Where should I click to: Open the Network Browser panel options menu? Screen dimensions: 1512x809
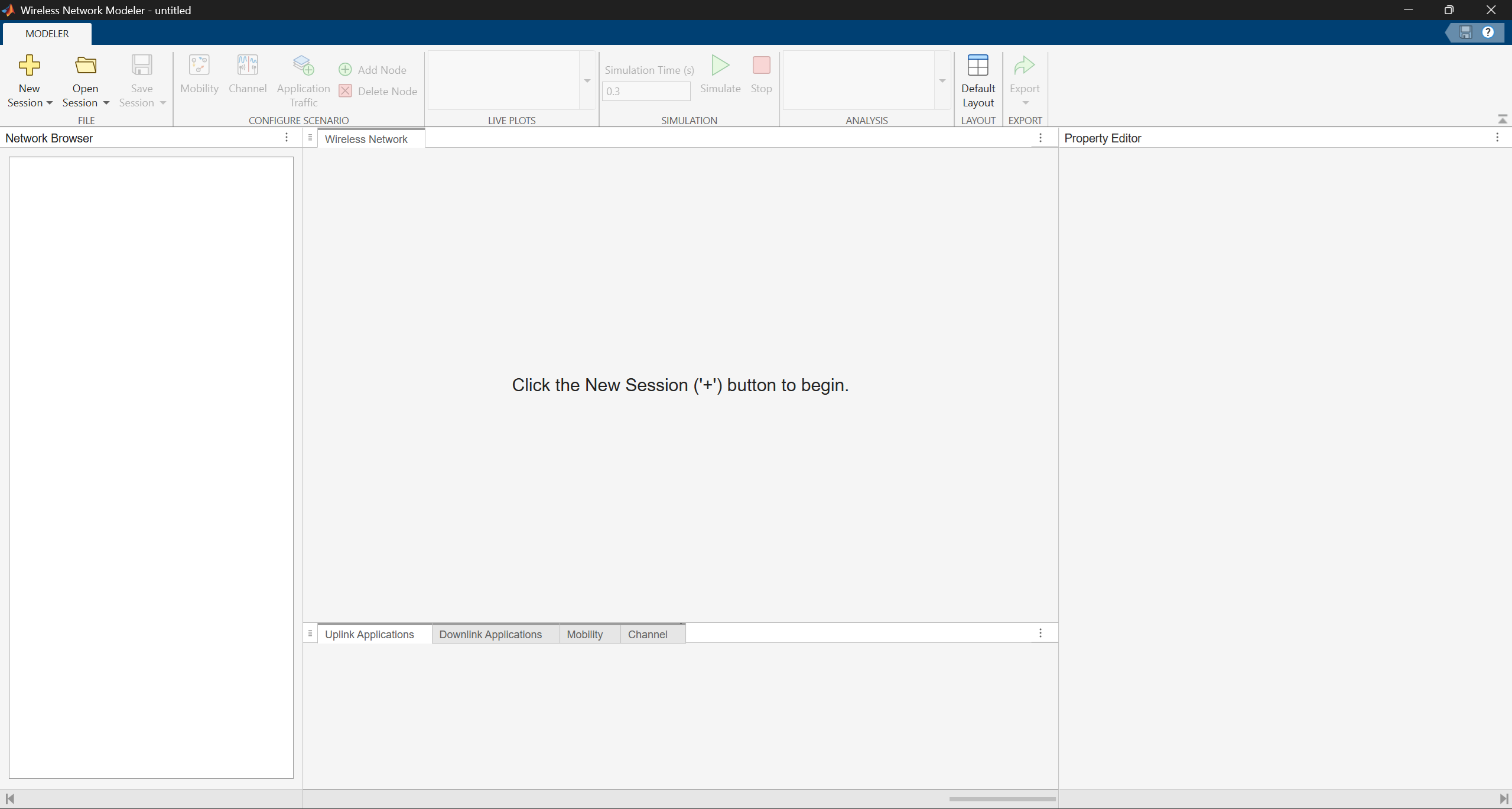287,138
